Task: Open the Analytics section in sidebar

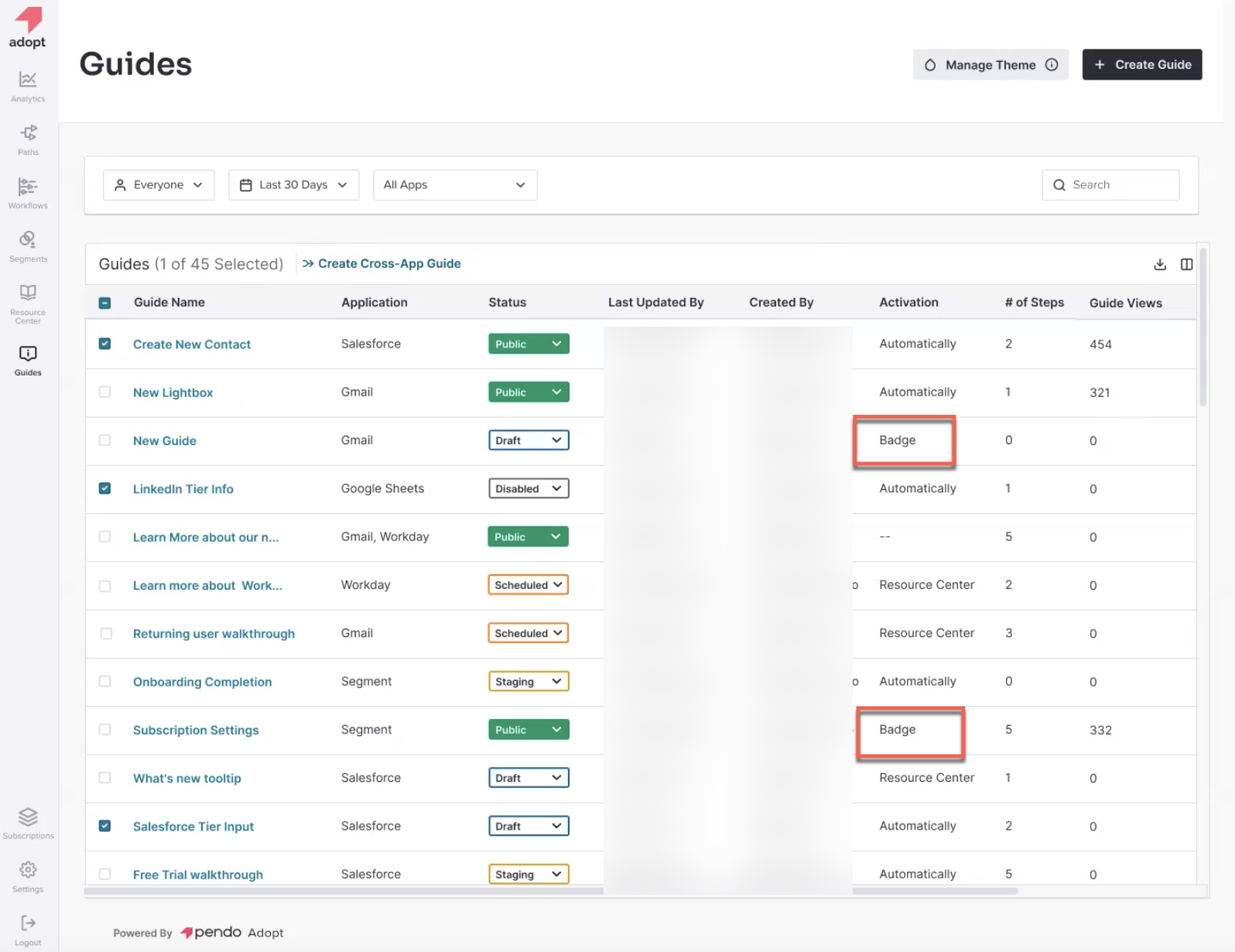Action: (x=28, y=87)
